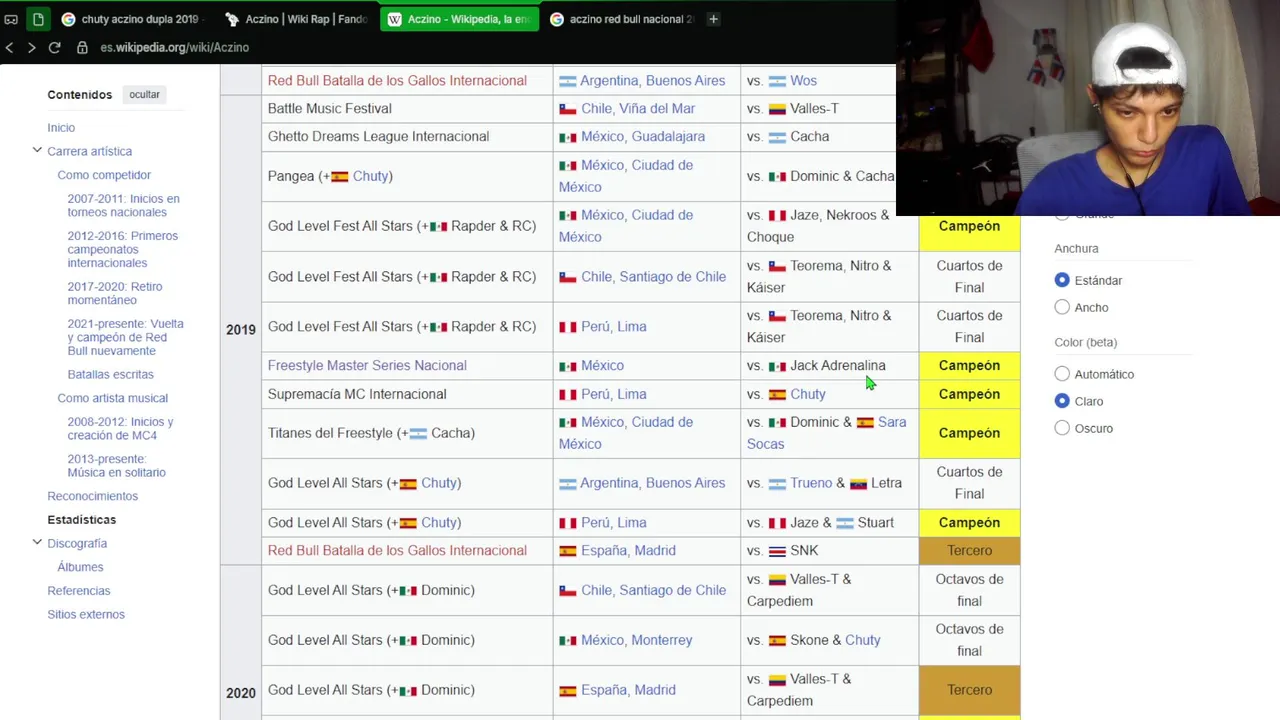Select the 'Estándar' width radio button
Image resolution: width=1280 pixels, height=720 pixels.
coord(1062,280)
